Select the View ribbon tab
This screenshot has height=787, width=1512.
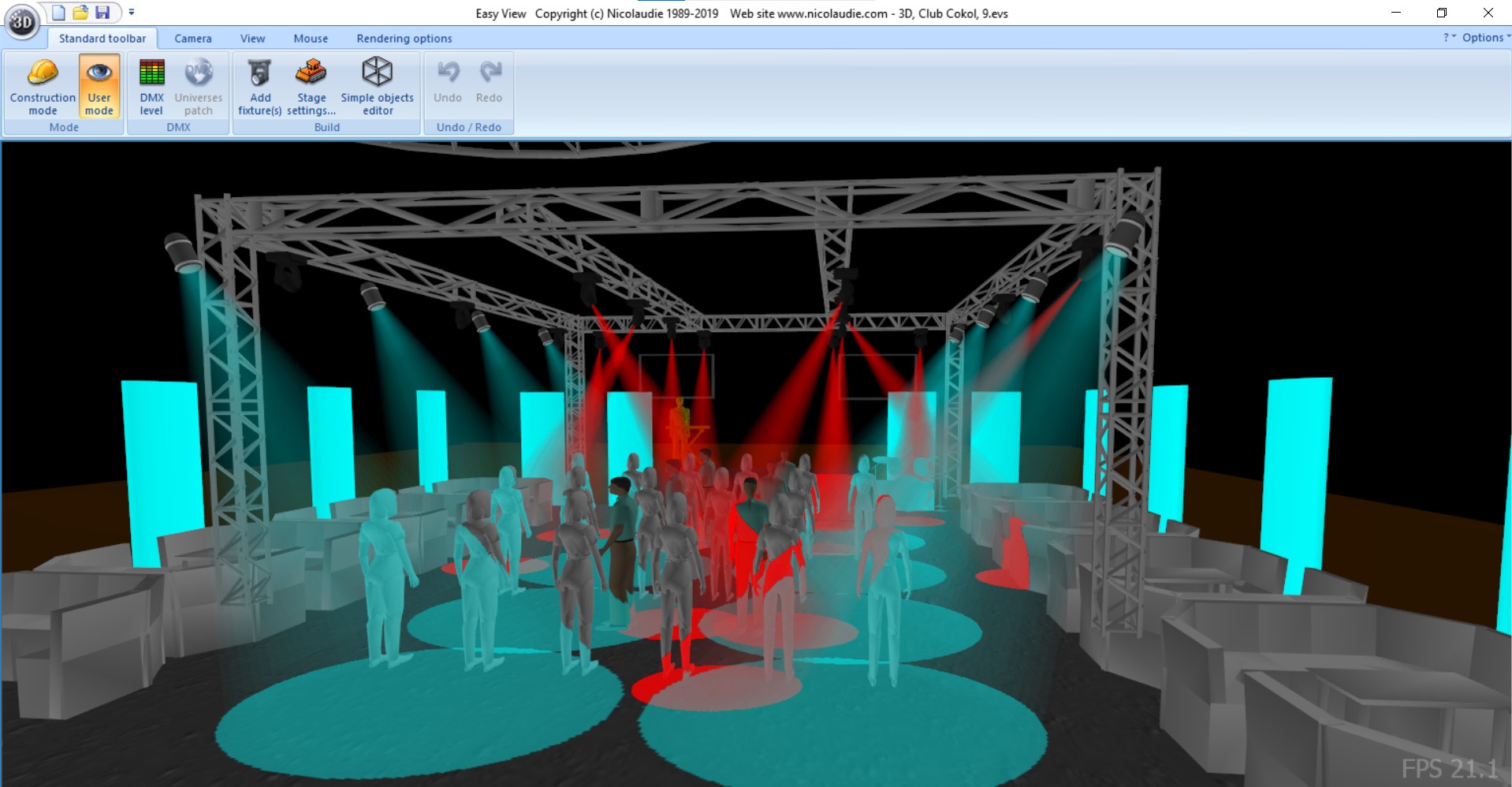(x=253, y=38)
